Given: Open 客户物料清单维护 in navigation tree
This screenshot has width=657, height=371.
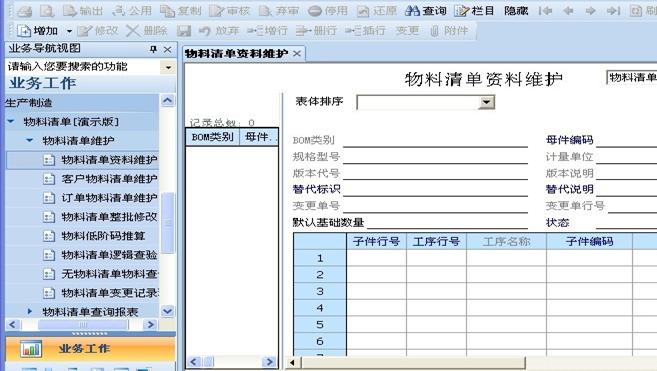Looking at the screenshot, I should [109, 179].
